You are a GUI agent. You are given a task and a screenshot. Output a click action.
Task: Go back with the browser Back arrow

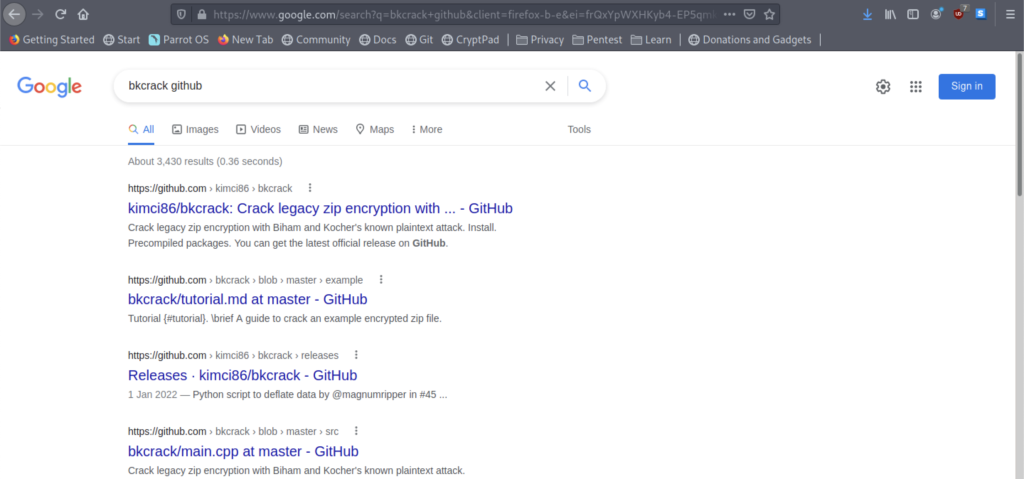(14, 14)
